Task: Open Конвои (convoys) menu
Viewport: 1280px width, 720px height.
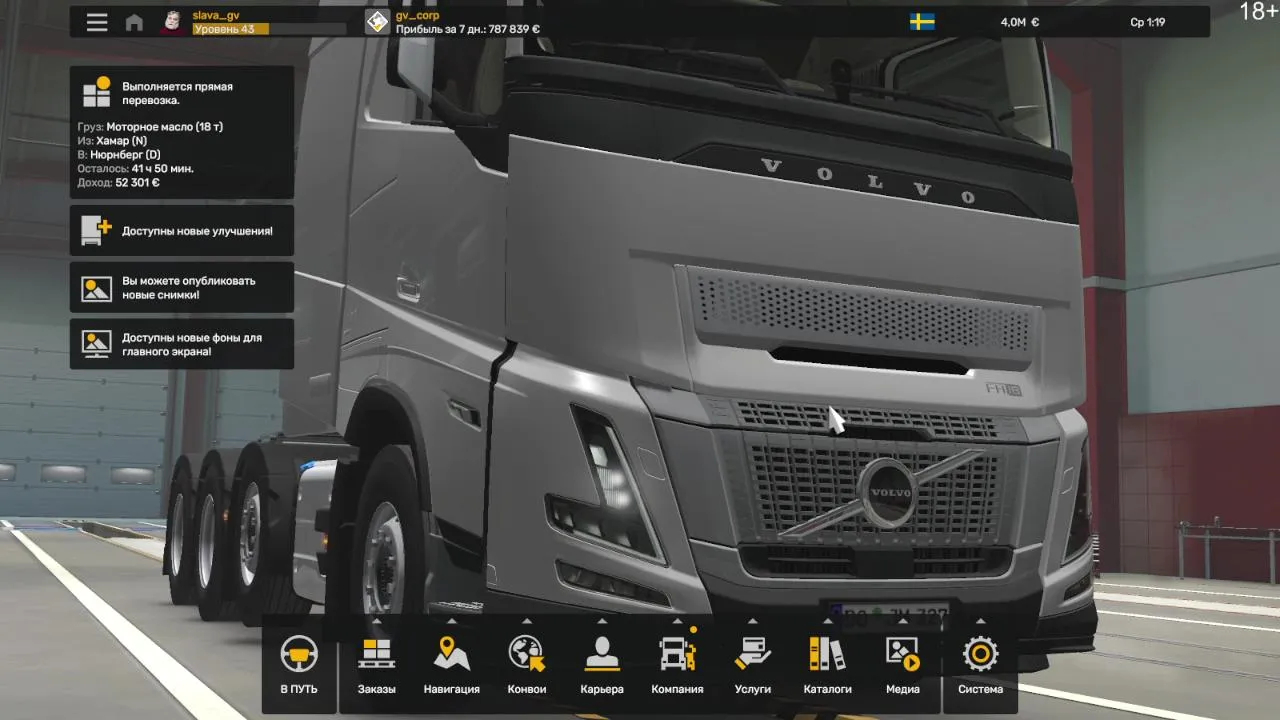Action: [x=527, y=665]
